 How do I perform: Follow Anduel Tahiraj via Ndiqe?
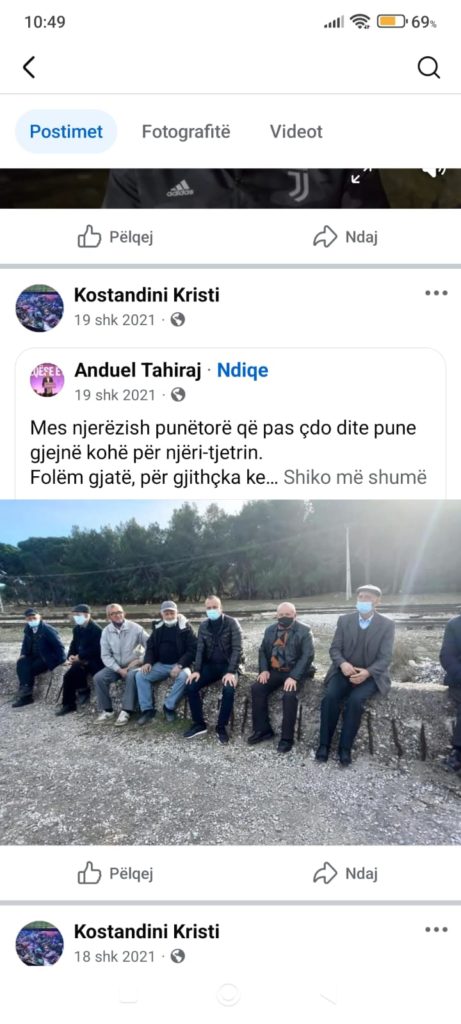[242, 371]
